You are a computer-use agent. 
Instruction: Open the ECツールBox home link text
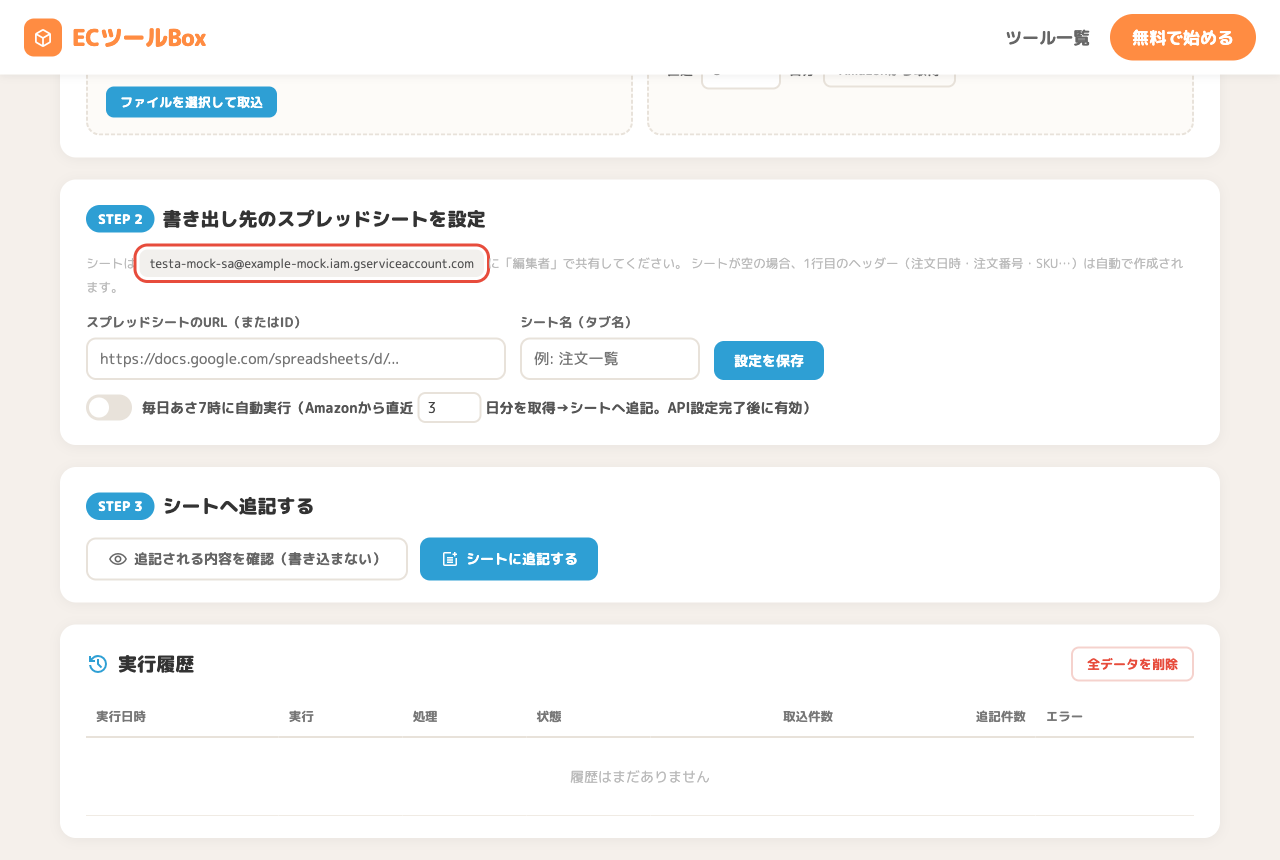pyautogui.click(x=139, y=38)
